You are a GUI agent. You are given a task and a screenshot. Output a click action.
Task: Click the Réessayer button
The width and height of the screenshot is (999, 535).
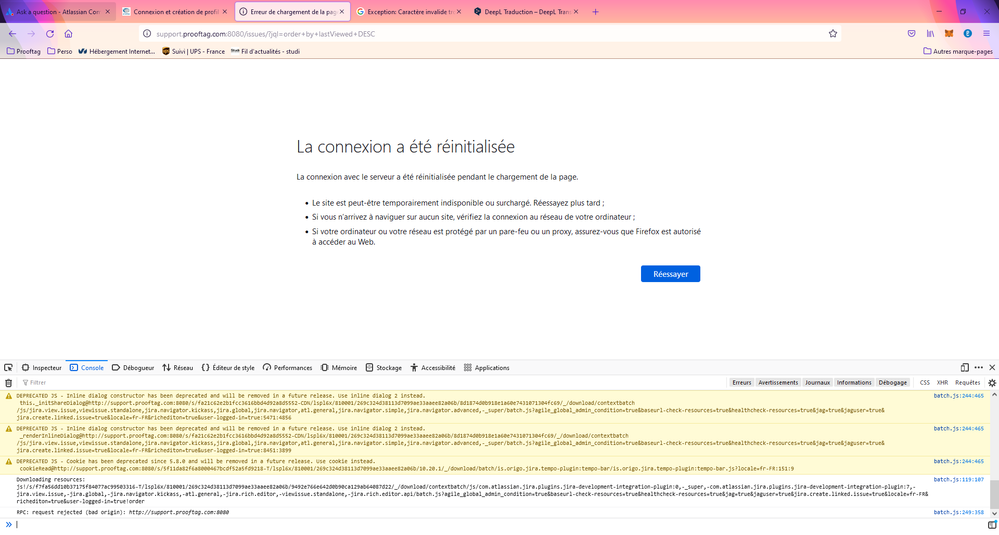pyautogui.click(x=670, y=274)
